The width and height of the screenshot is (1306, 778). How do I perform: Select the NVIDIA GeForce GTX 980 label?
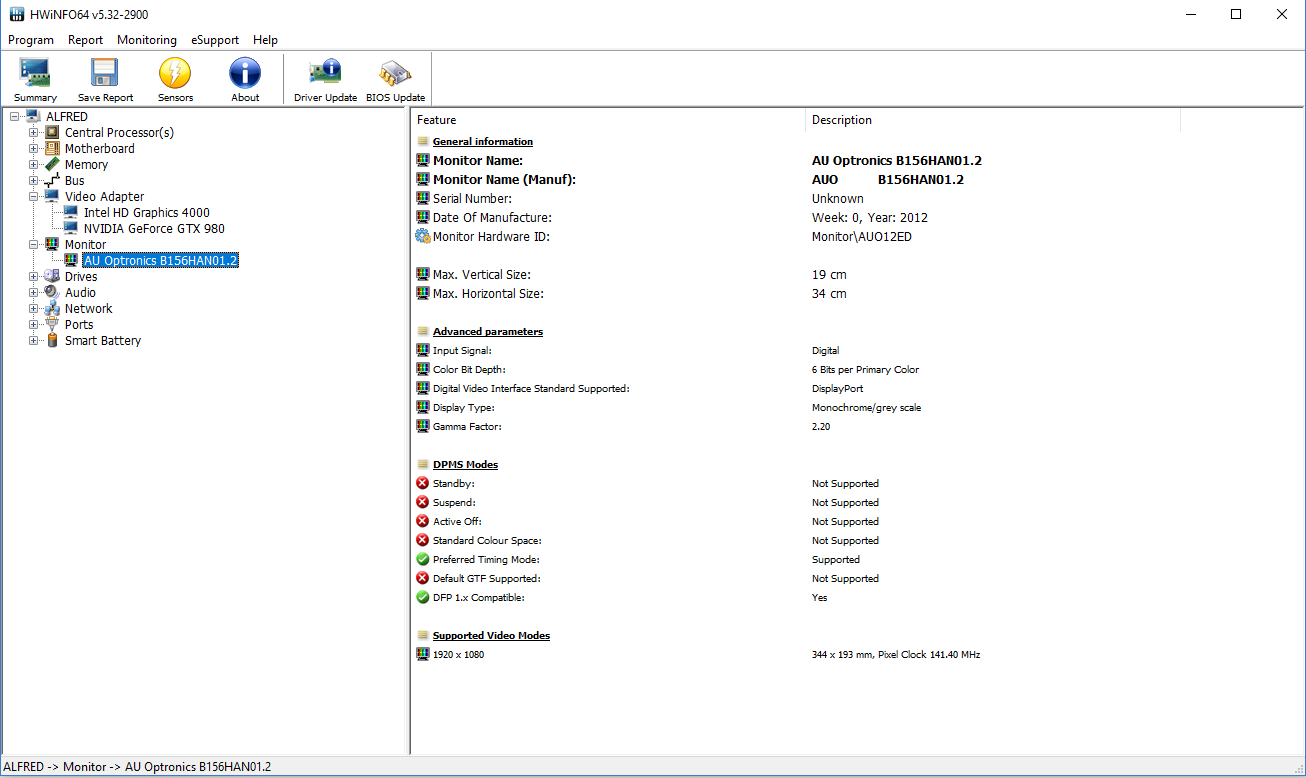pos(154,229)
